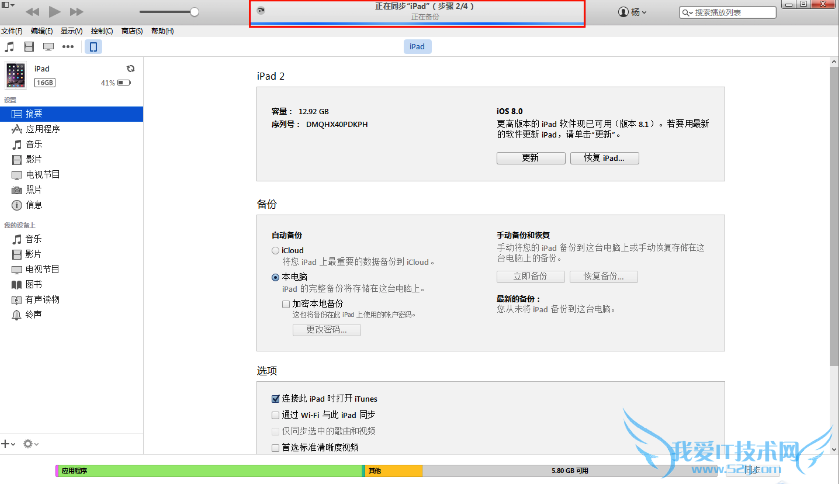The width and height of the screenshot is (839, 484).
Task: Select the iCloud backup radio button
Action: click(x=275, y=250)
